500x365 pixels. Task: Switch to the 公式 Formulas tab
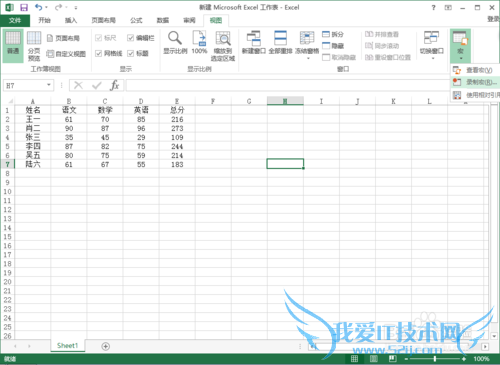[x=136, y=20]
